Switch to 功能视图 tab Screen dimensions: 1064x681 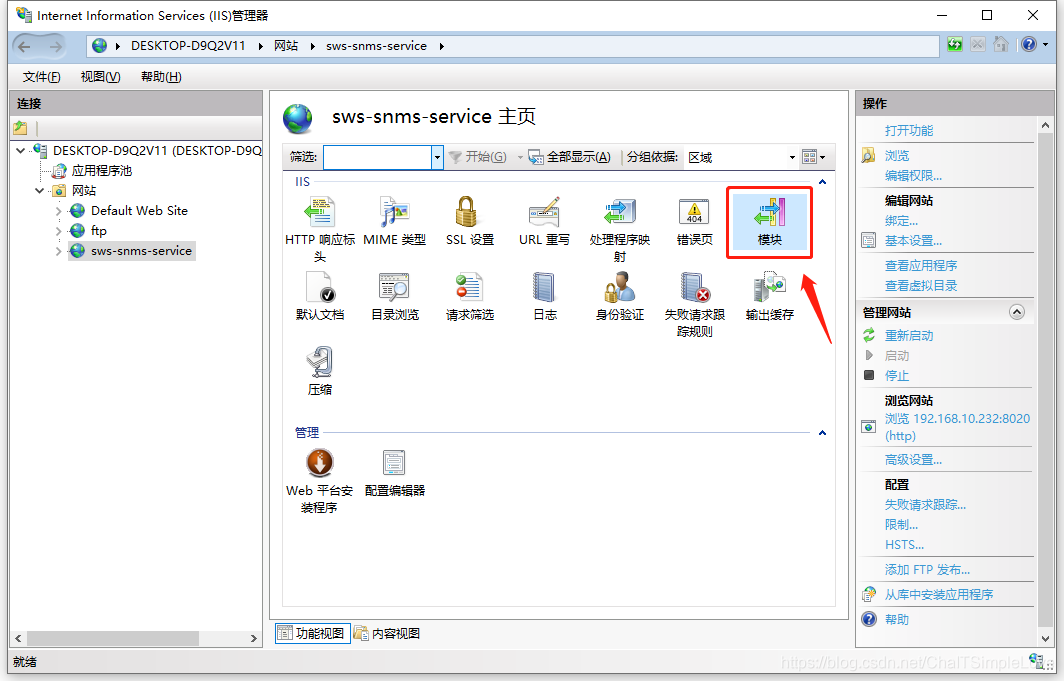[313, 634]
